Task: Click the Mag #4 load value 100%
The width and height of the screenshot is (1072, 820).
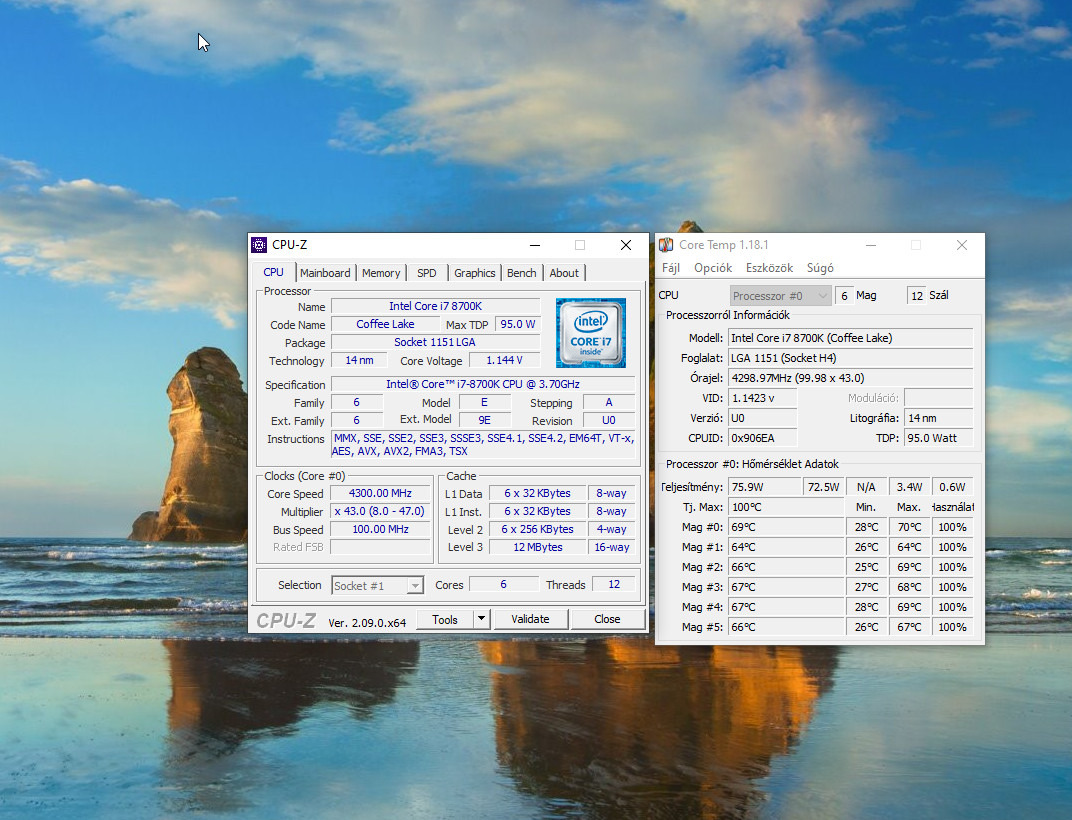Action: point(952,607)
